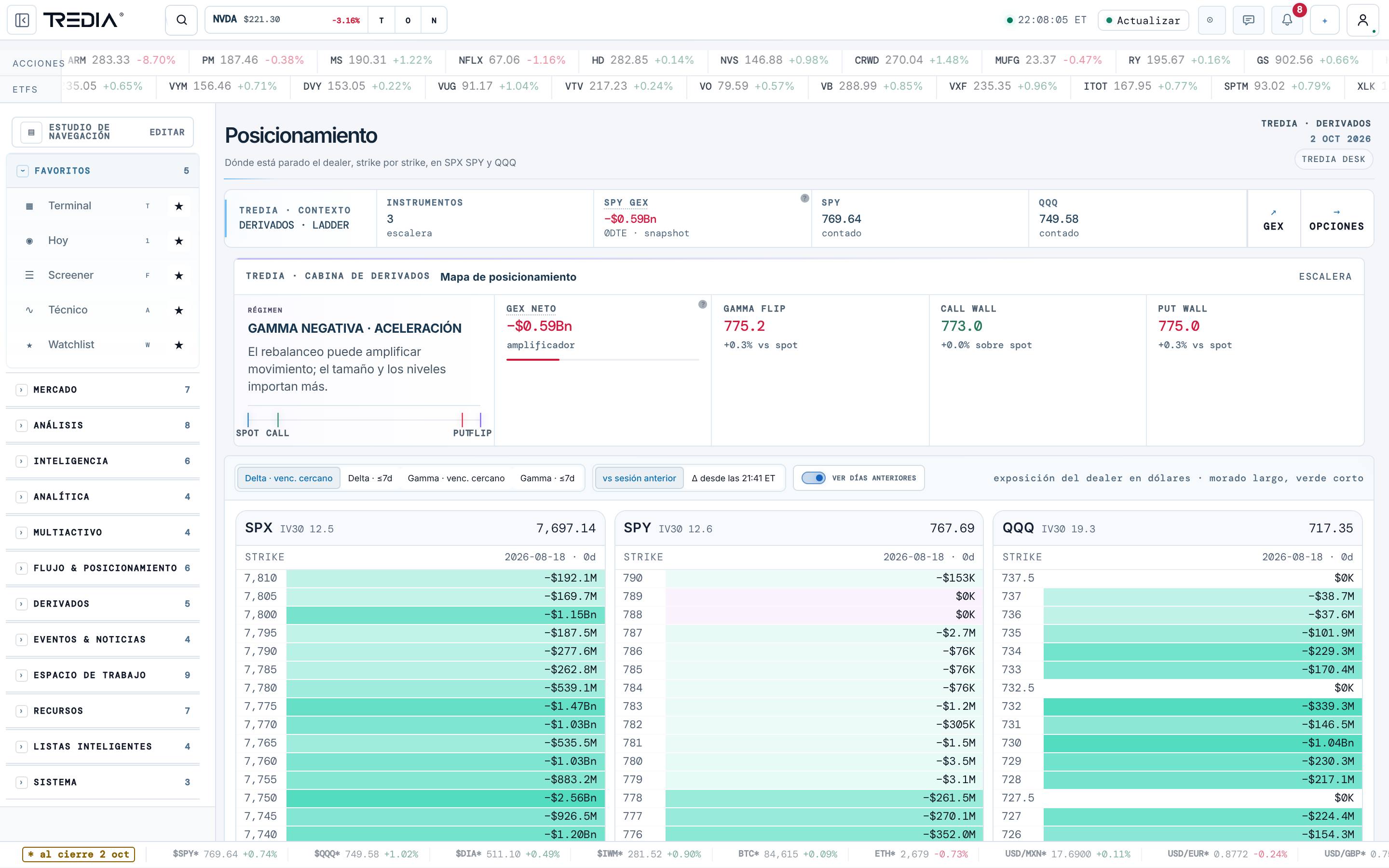Unstar Técnico in favorites
This screenshot has height=868, width=1389.
179,310
